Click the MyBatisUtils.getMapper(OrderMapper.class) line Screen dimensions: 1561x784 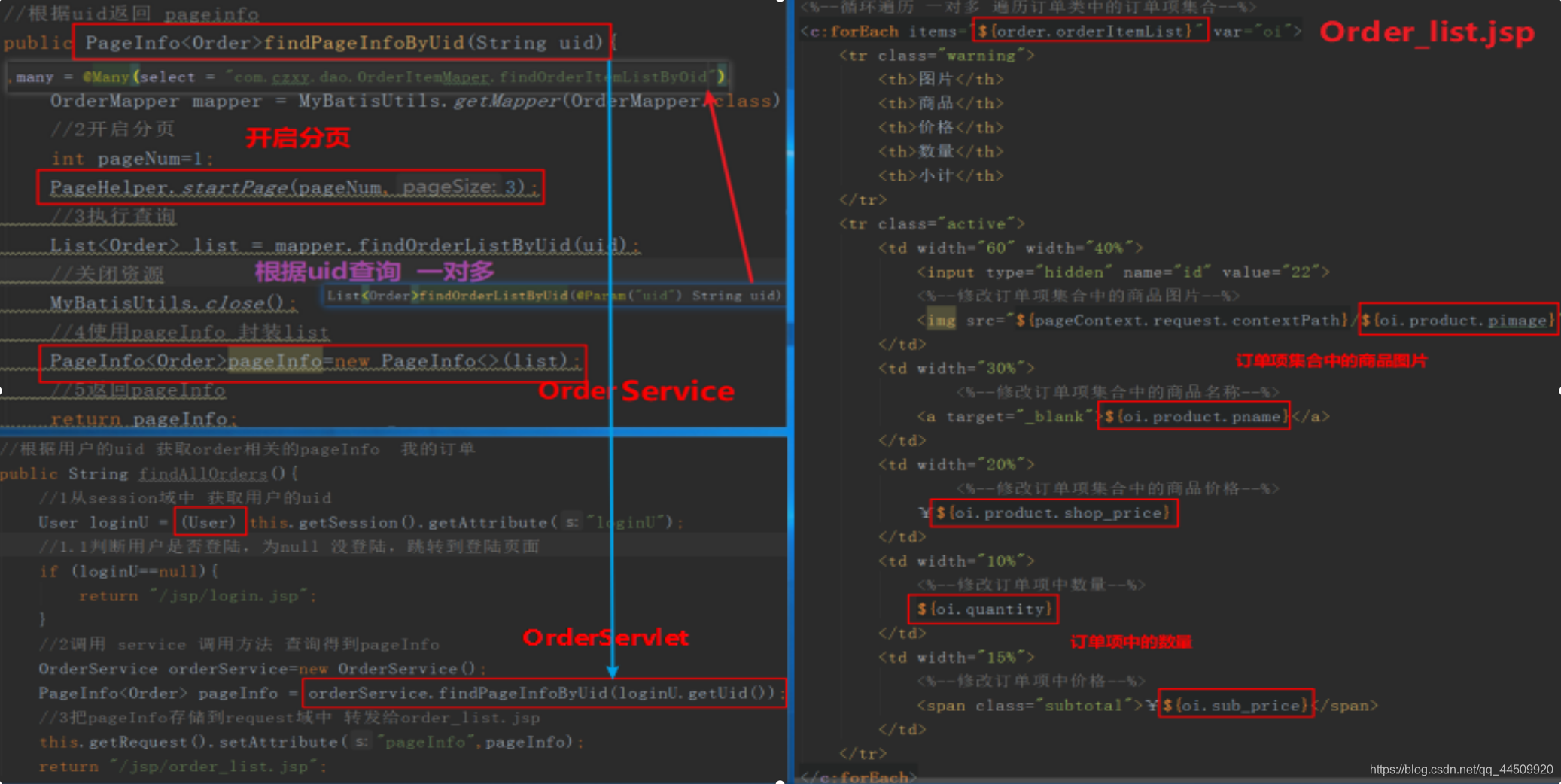[x=415, y=101]
